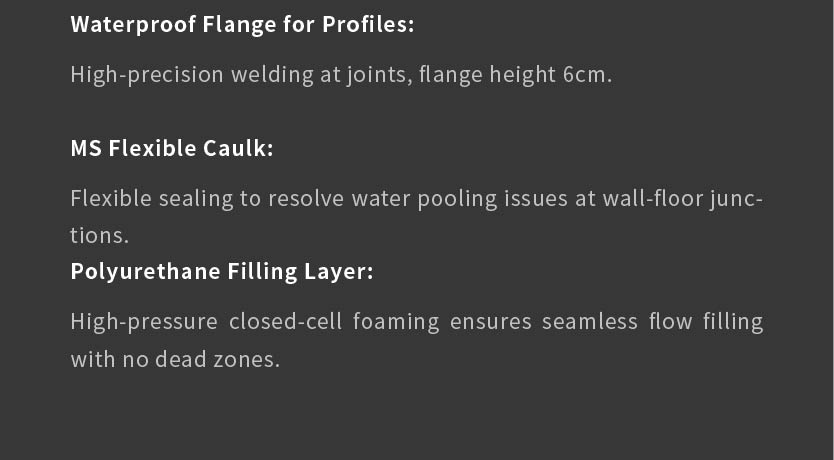This screenshot has height=460, width=834.
Task: Click the word "Profiles:" in the top heading
Action: click(x=367, y=25)
